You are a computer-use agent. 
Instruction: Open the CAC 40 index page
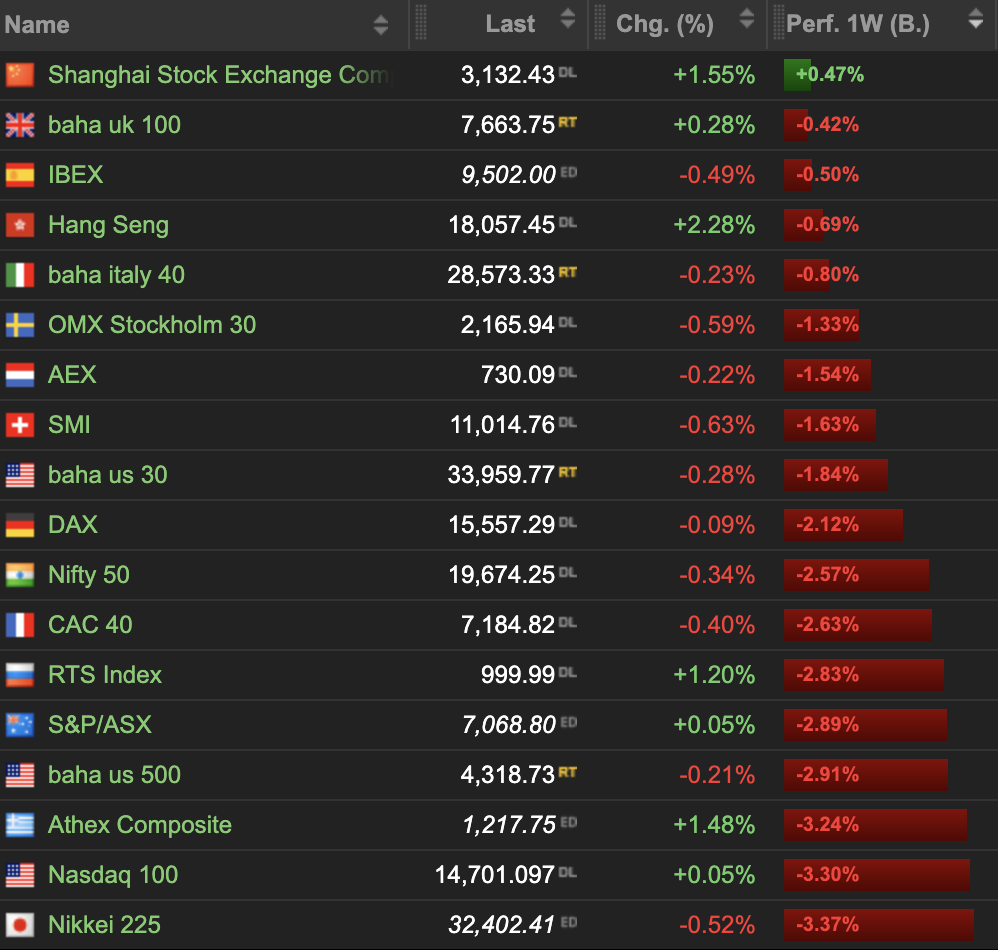pos(90,625)
